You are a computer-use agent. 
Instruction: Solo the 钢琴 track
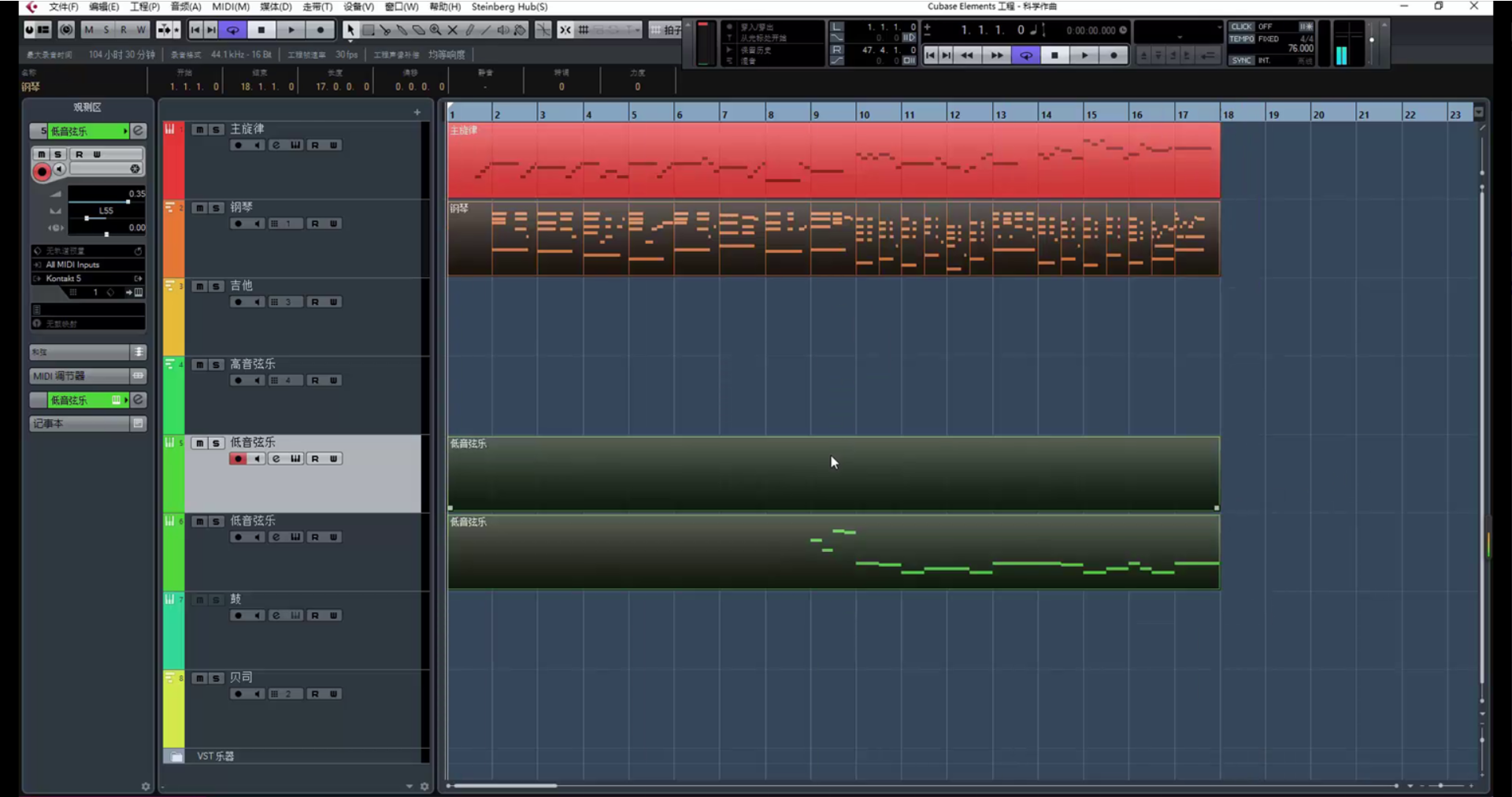(x=216, y=209)
